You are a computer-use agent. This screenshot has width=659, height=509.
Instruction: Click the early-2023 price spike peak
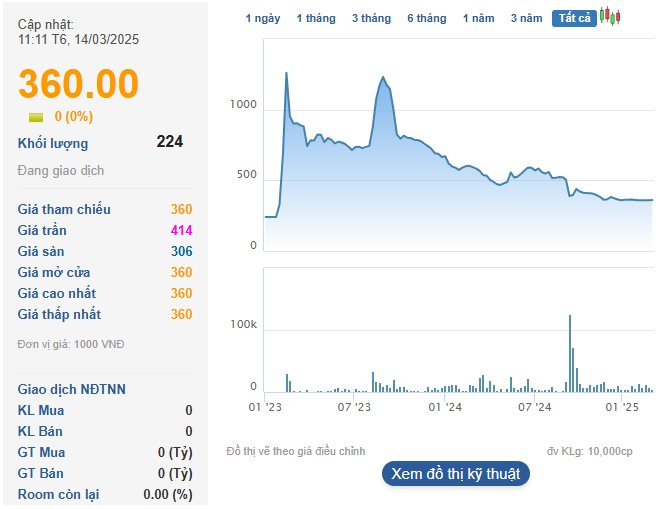287,74
